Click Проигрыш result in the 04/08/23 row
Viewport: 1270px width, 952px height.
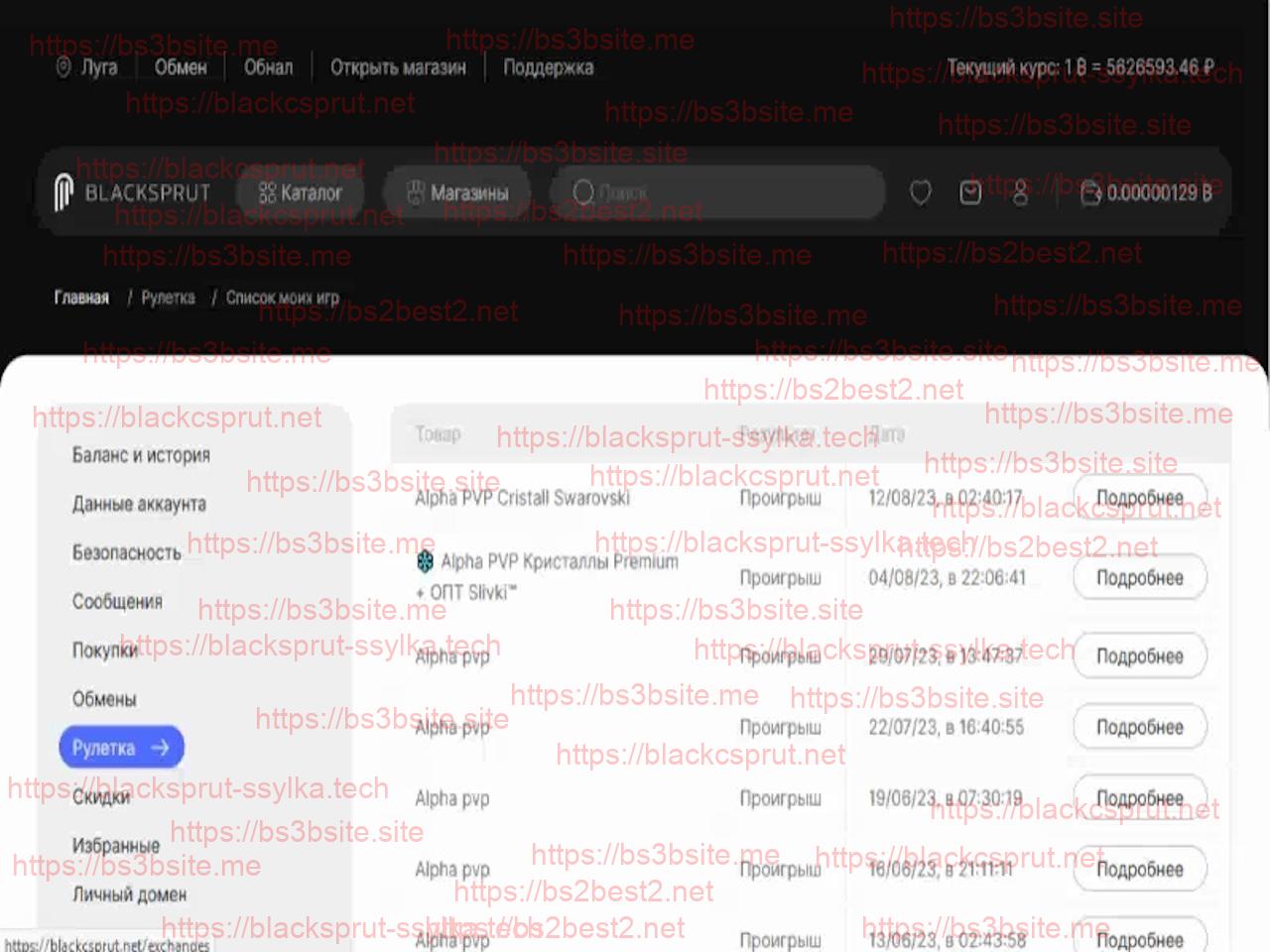point(780,578)
